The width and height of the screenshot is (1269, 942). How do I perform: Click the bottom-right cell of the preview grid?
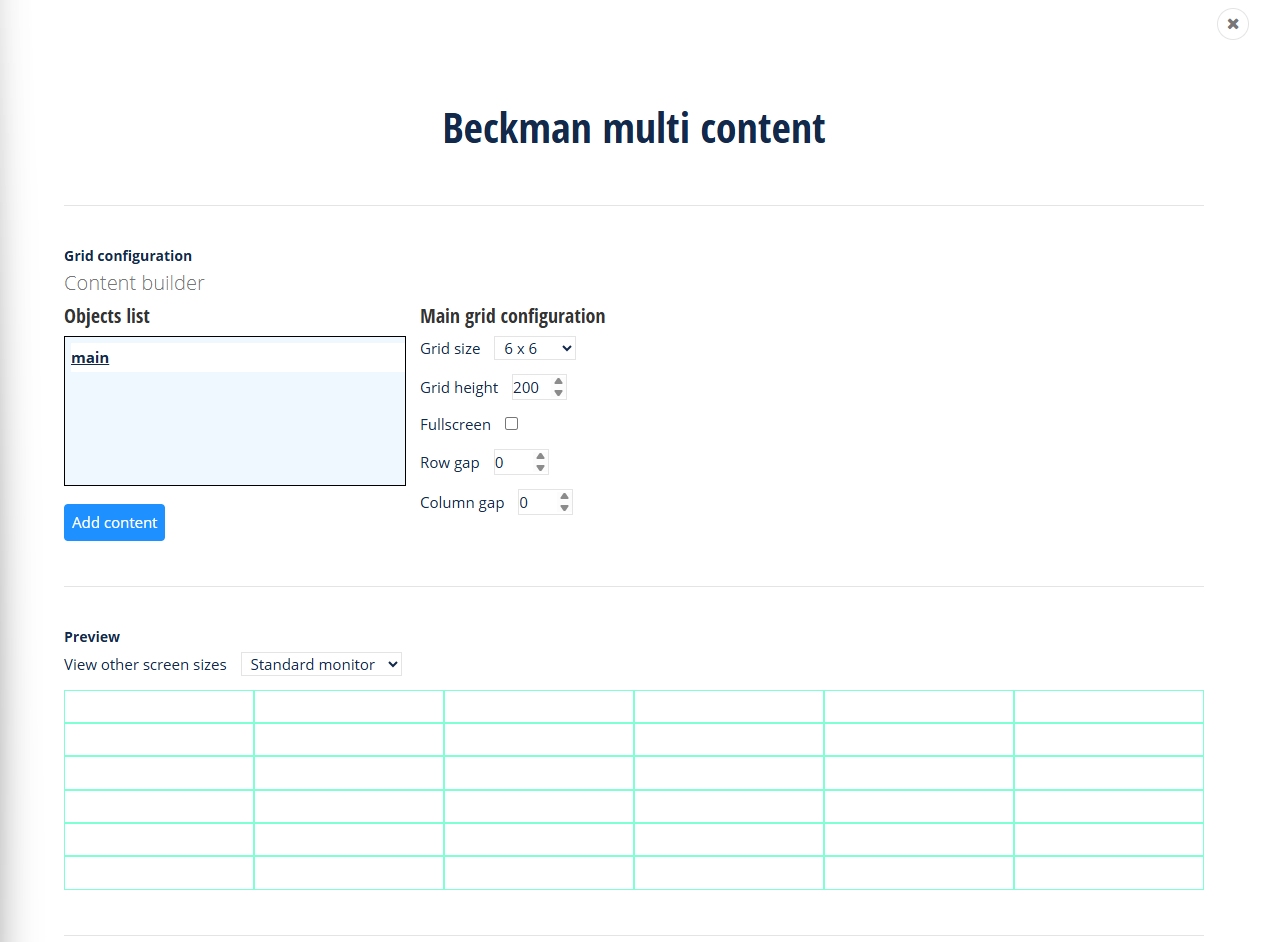[1108, 872]
